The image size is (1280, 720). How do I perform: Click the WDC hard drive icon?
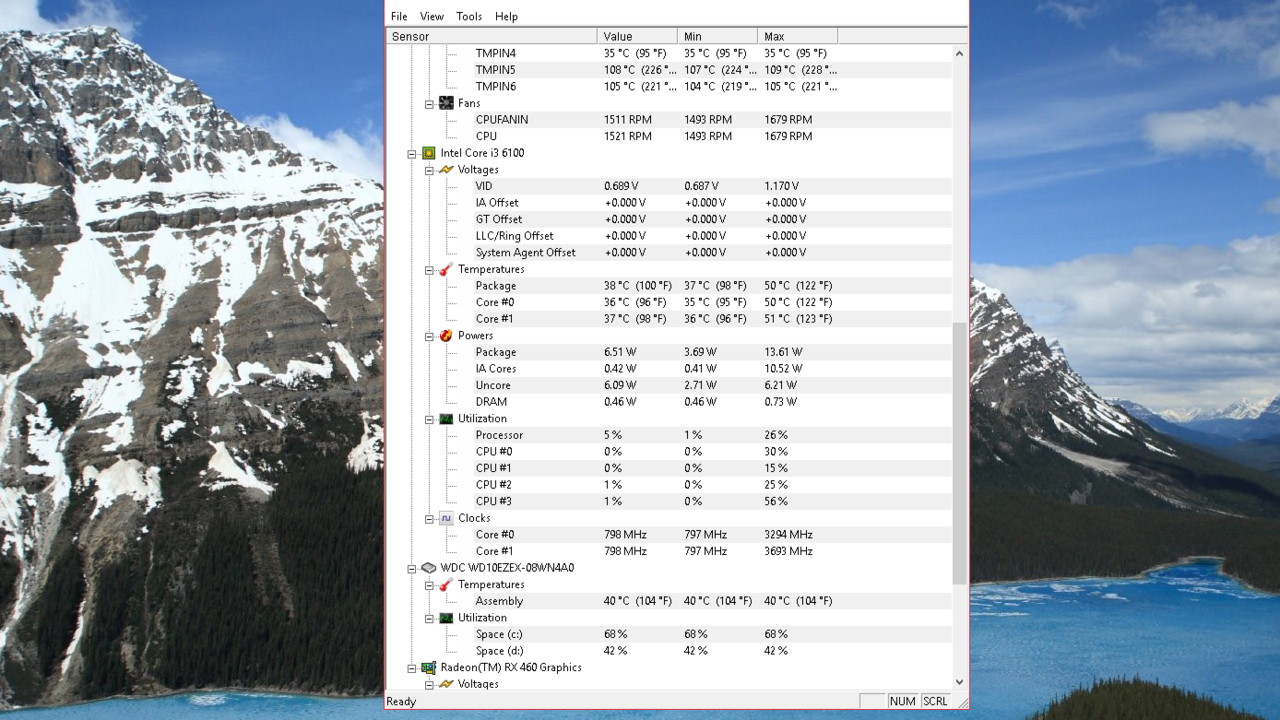click(x=428, y=568)
